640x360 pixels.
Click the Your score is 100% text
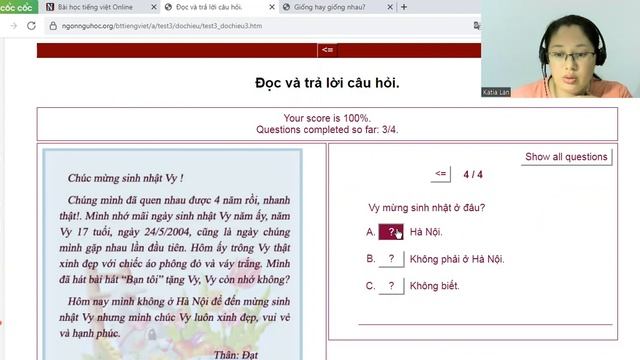point(327,118)
